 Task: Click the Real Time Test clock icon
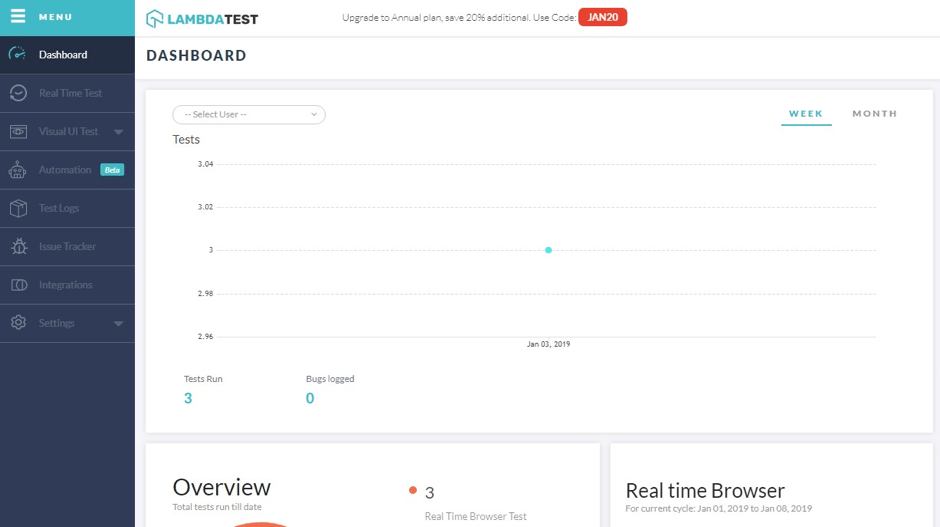(x=18, y=93)
